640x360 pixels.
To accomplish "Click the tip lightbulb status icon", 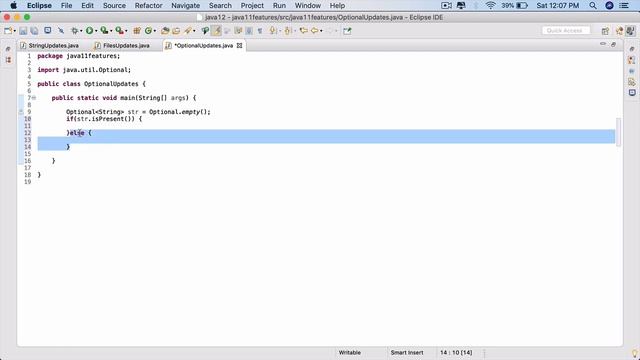I will point(634,353).
